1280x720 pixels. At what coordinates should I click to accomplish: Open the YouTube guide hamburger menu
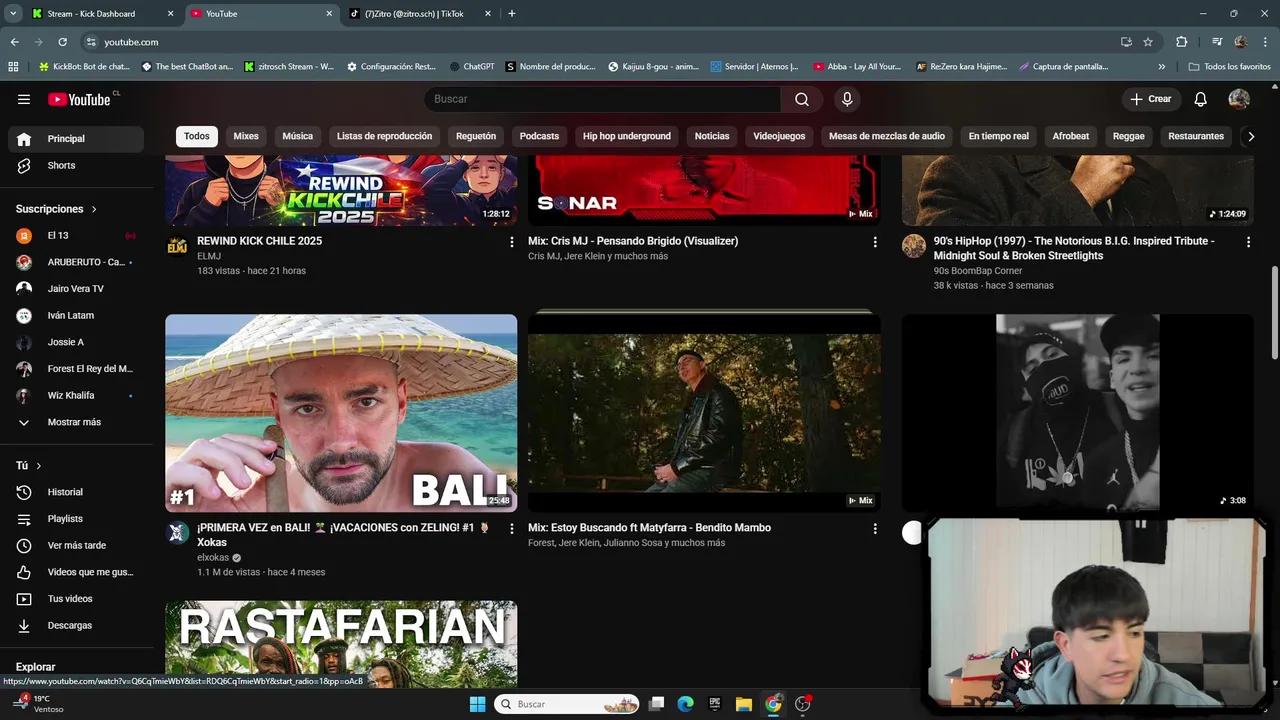point(24,99)
